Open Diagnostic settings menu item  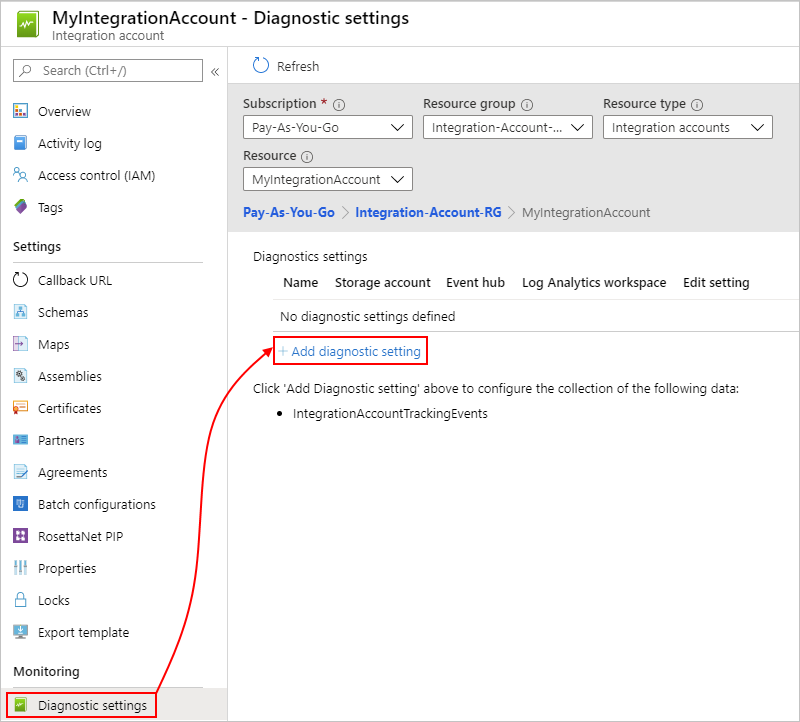click(x=92, y=705)
